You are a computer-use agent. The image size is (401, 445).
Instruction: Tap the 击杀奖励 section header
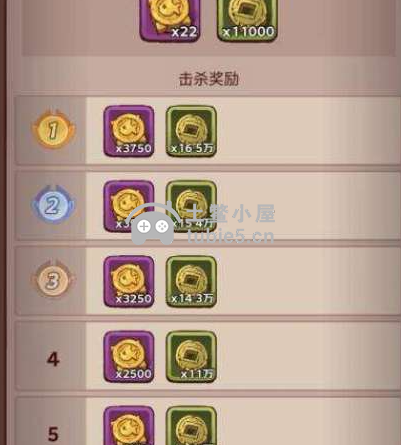point(209,79)
